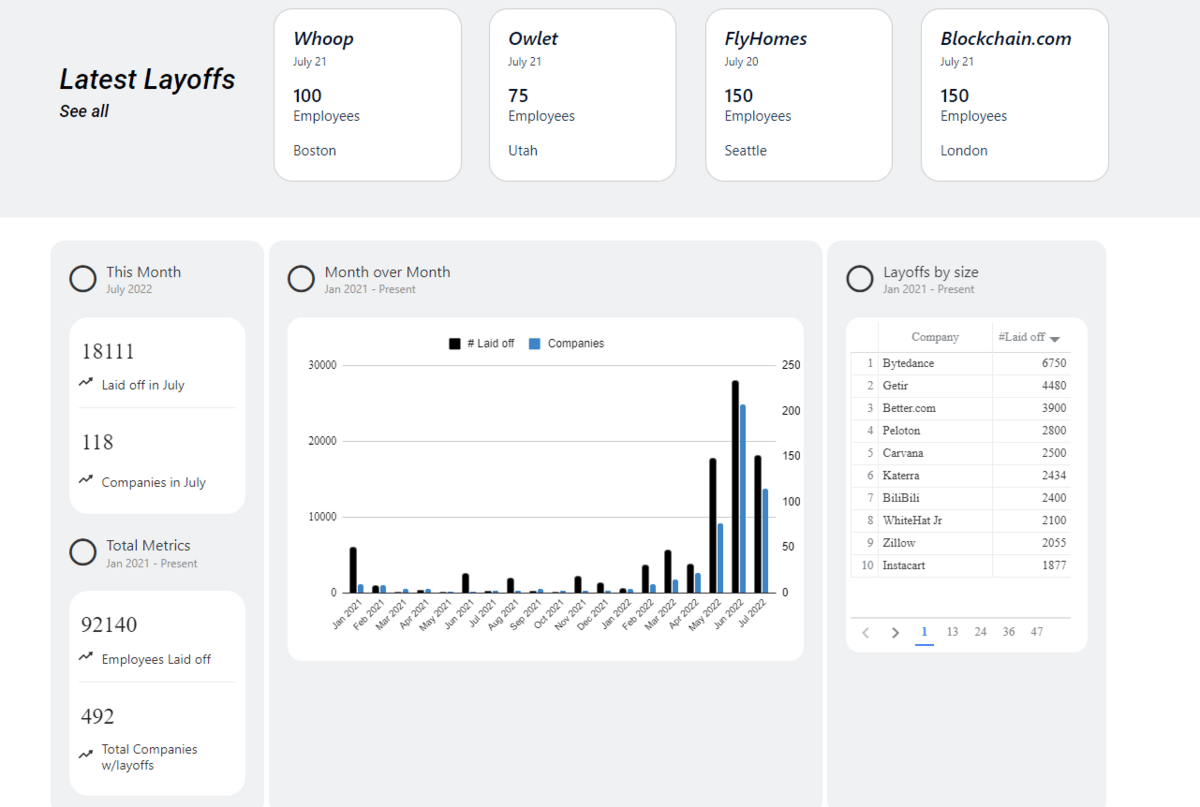This screenshot has width=1200, height=807.
Task: Go to previous table page arrow
Action: pyautogui.click(x=866, y=632)
